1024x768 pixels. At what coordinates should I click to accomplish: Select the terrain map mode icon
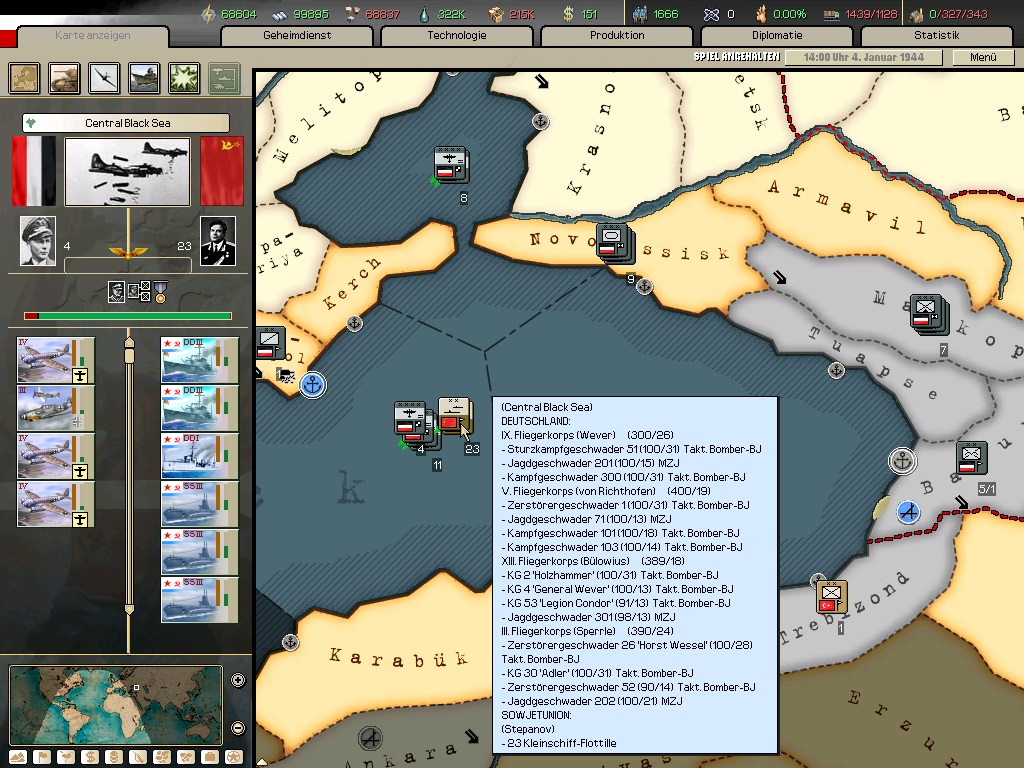click(x=18, y=758)
